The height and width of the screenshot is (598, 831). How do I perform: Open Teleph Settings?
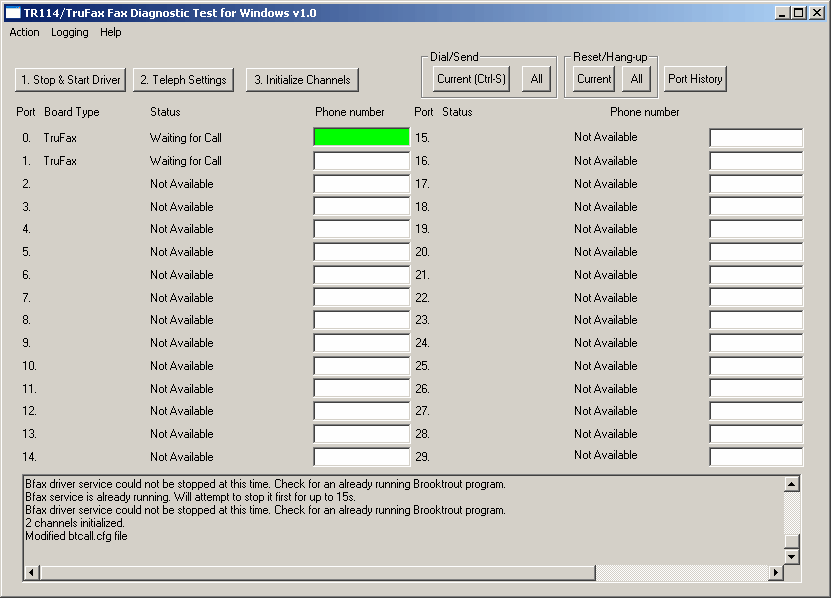(x=183, y=80)
